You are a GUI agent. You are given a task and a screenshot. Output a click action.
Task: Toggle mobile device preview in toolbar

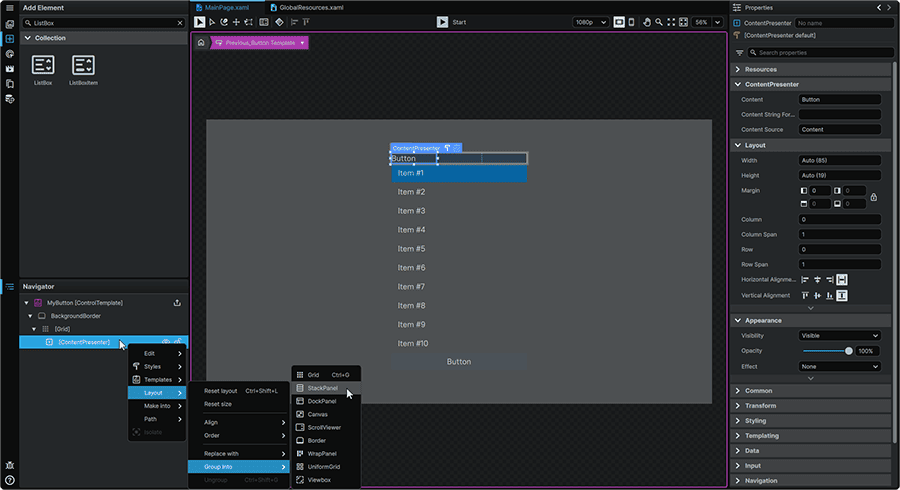[x=631, y=22]
